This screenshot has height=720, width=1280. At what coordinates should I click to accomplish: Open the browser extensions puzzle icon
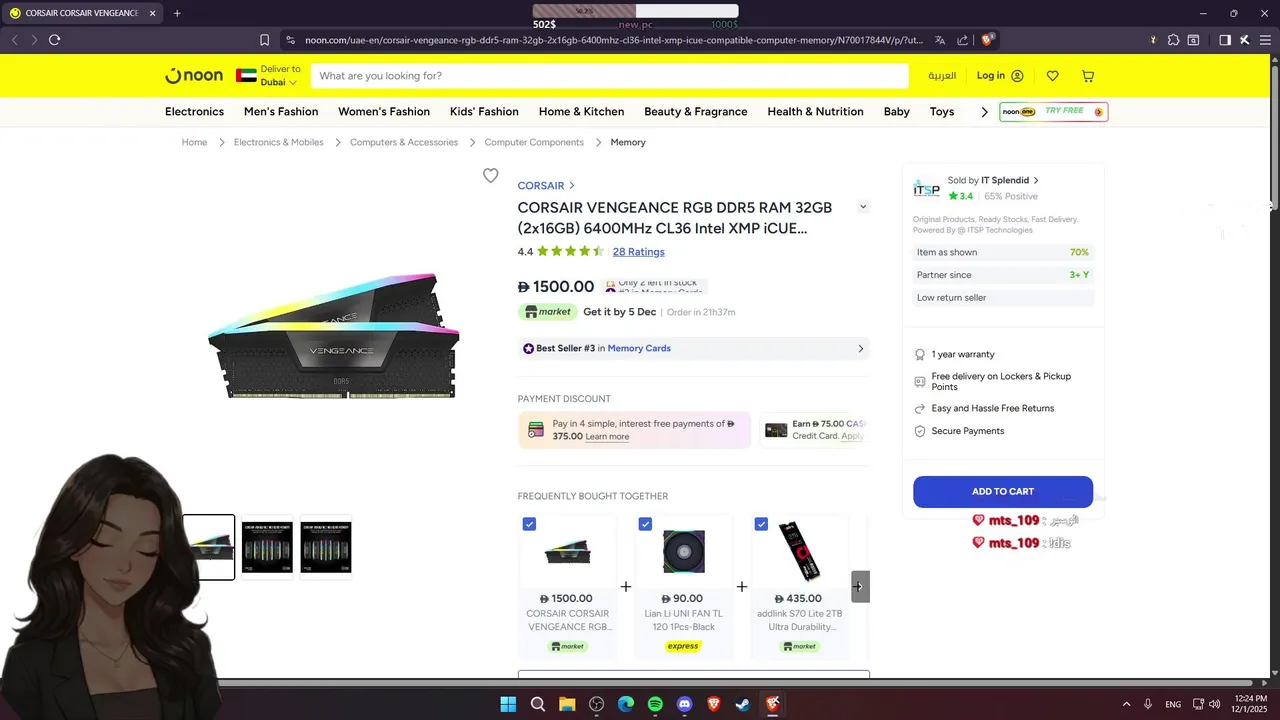(1173, 40)
